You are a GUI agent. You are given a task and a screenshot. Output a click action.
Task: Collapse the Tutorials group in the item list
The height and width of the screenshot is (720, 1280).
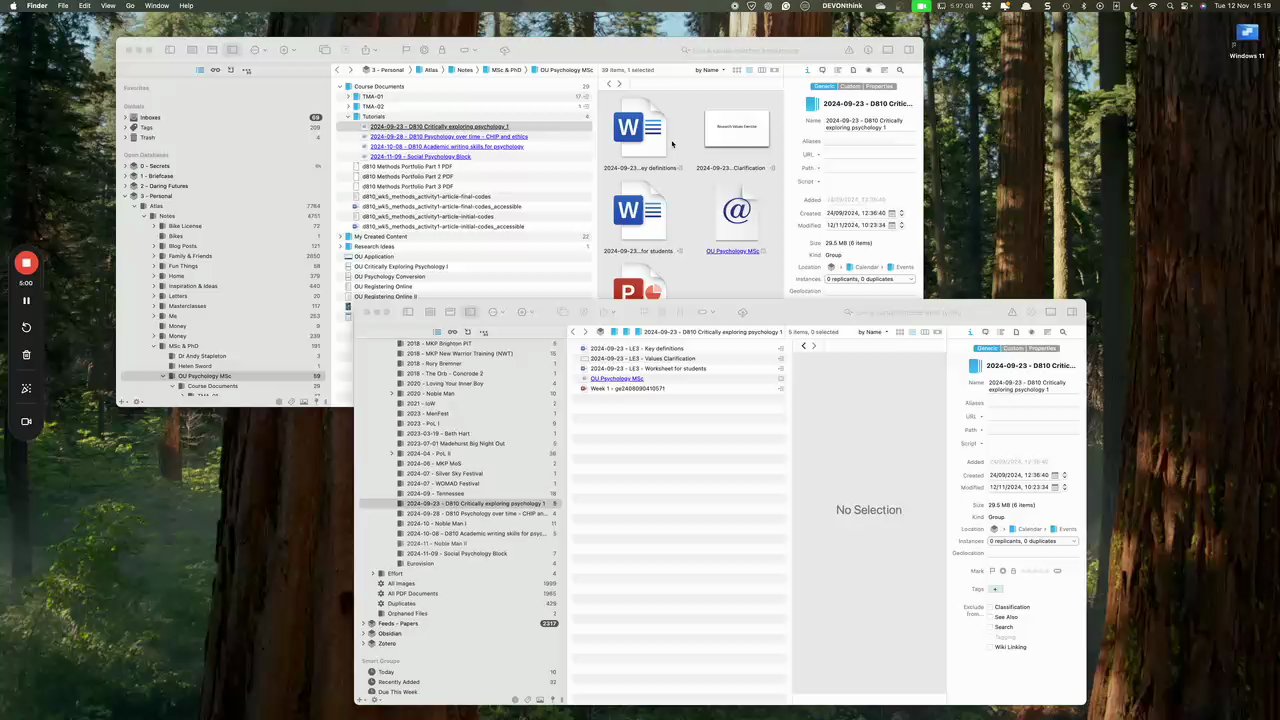(348, 117)
